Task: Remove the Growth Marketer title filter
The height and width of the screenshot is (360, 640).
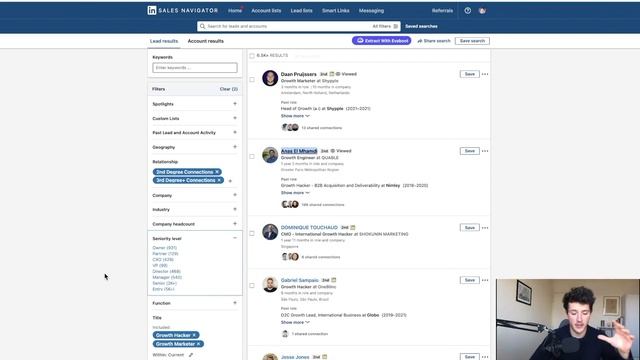Action: point(198,344)
